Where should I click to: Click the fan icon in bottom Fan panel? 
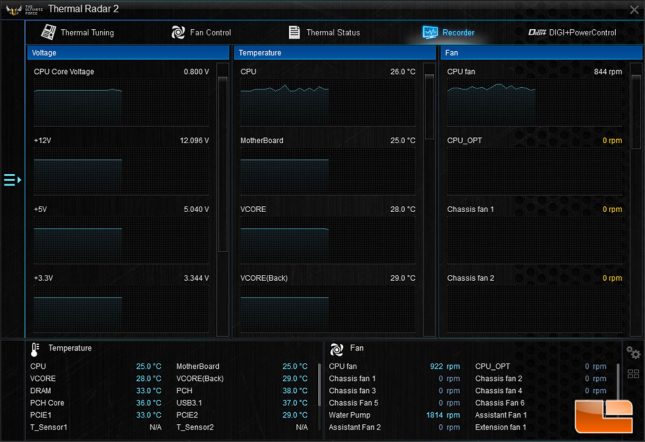[x=336, y=349]
